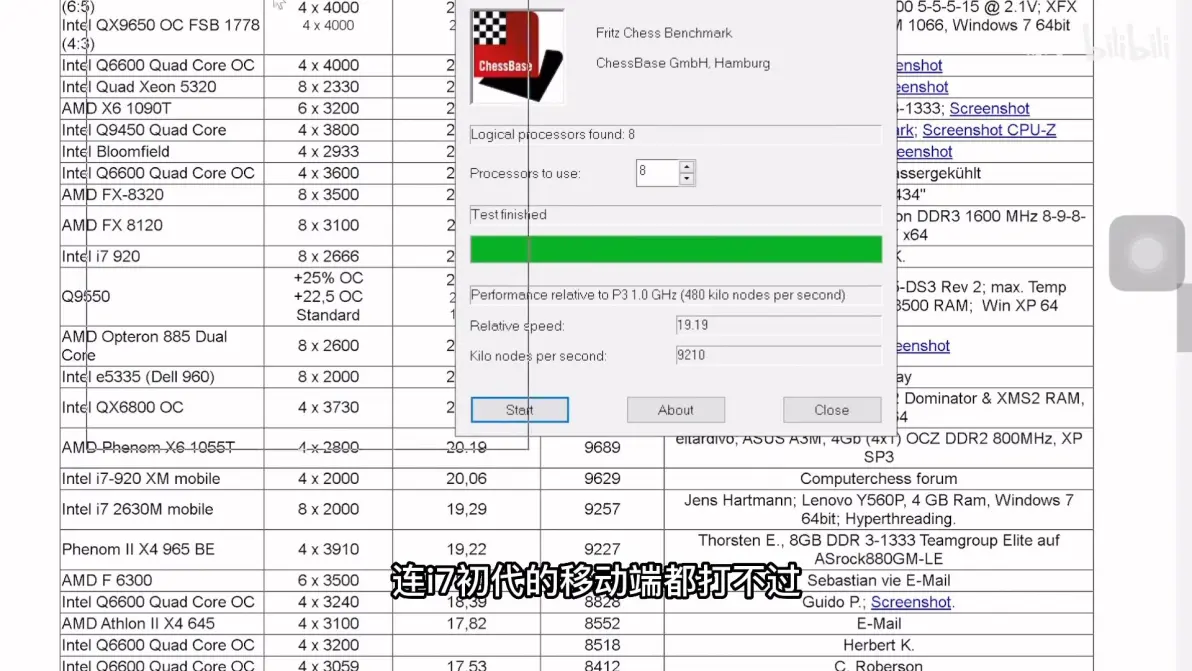Click the Processors to use number field
The height and width of the screenshot is (671, 1192).
coord(658,172)
